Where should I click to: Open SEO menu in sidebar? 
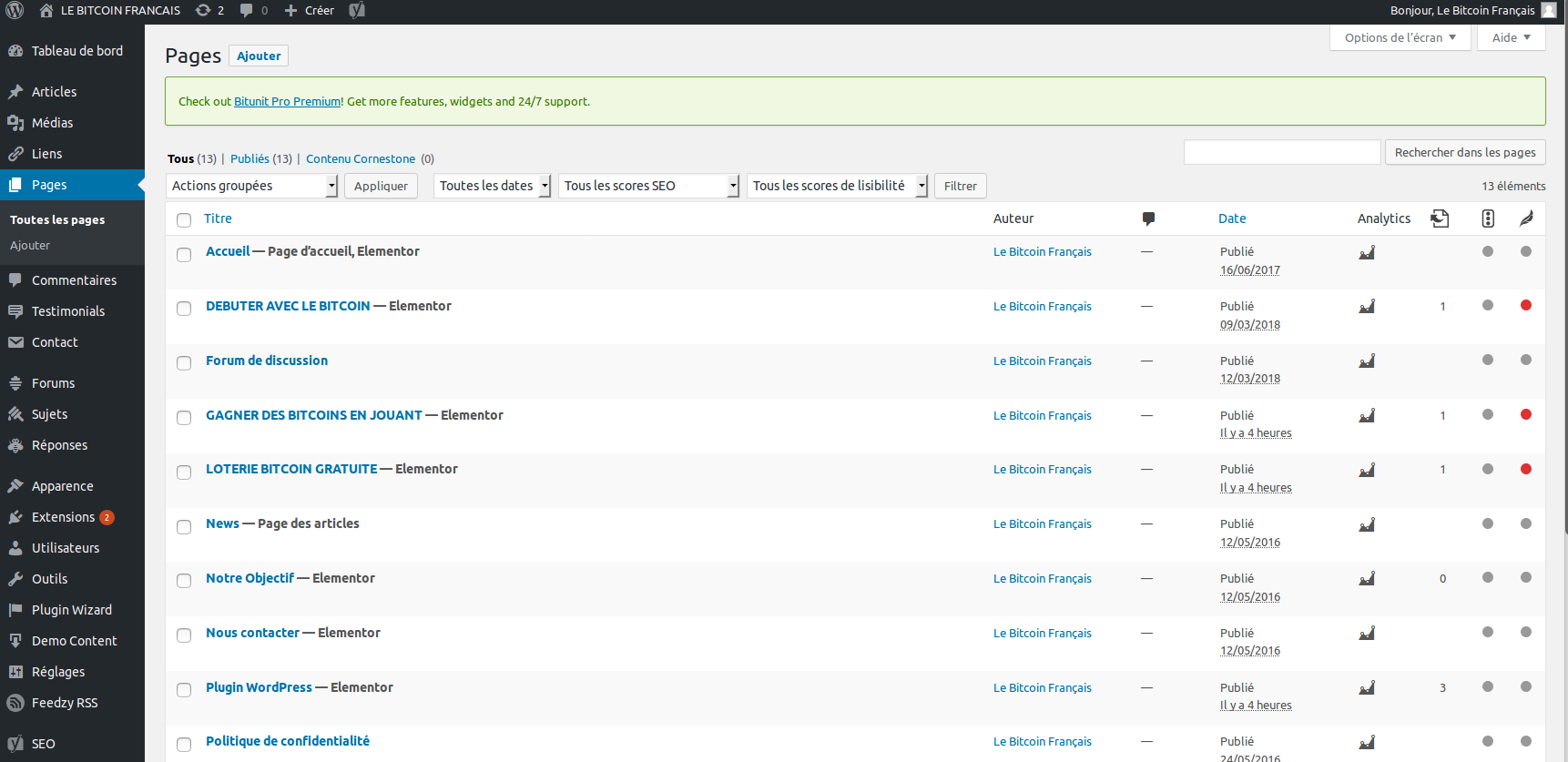pos(72,744)
